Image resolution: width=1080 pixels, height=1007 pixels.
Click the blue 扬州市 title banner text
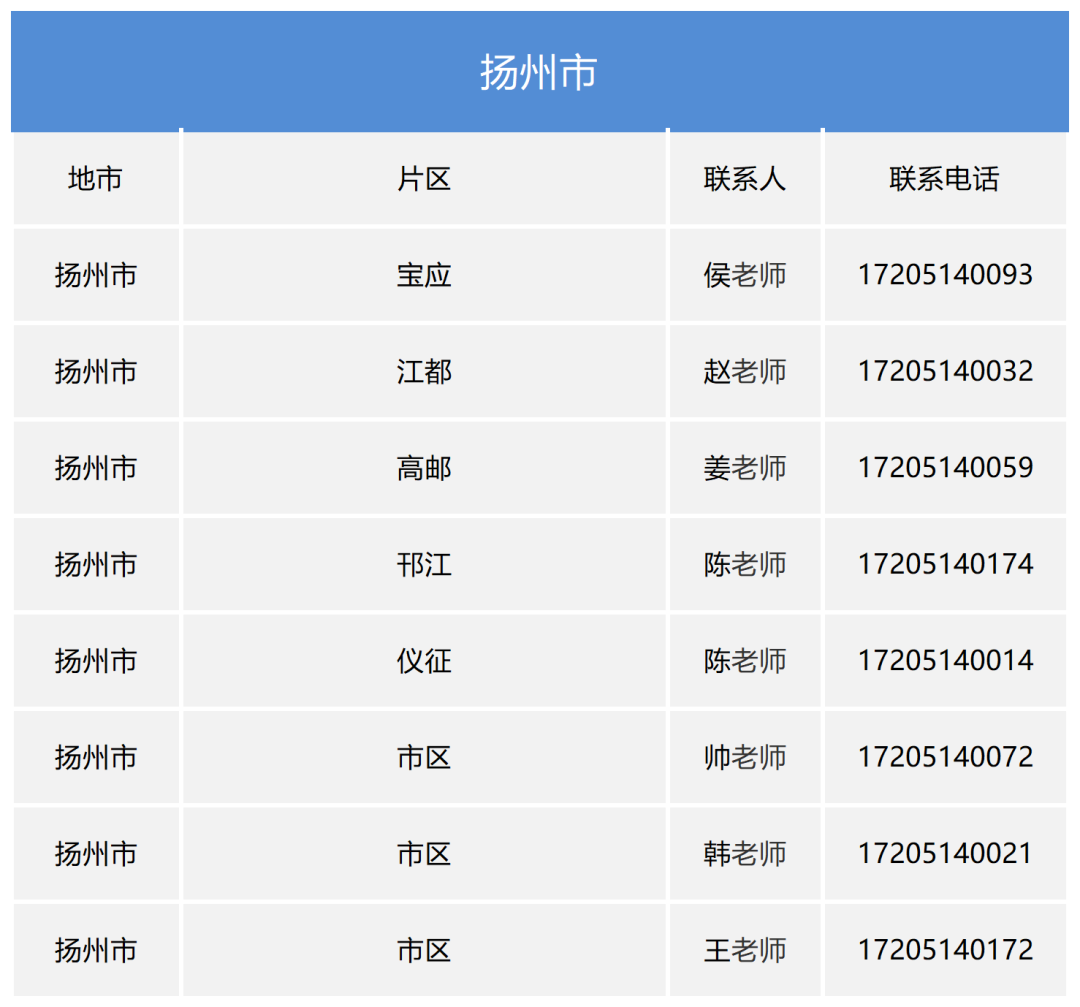point(539,72)
